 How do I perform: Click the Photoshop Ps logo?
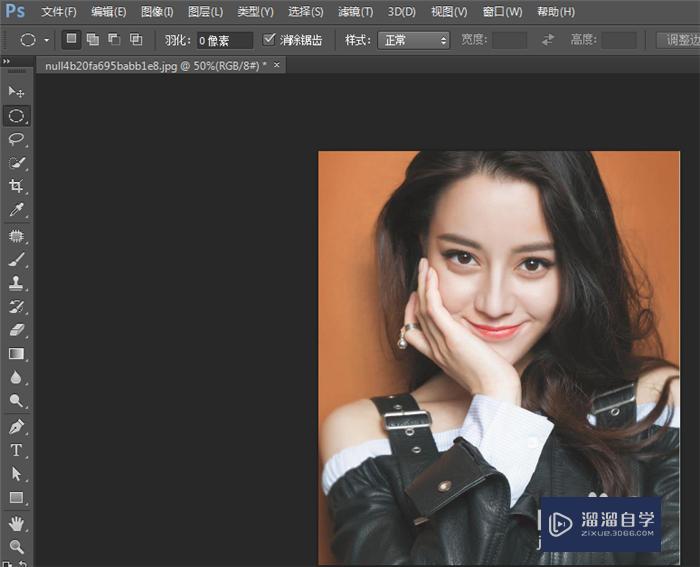[15, 11]
